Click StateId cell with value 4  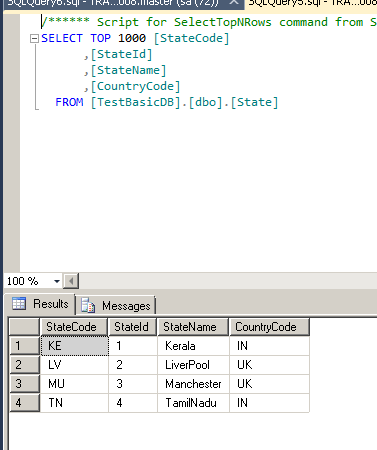(133, 403)
